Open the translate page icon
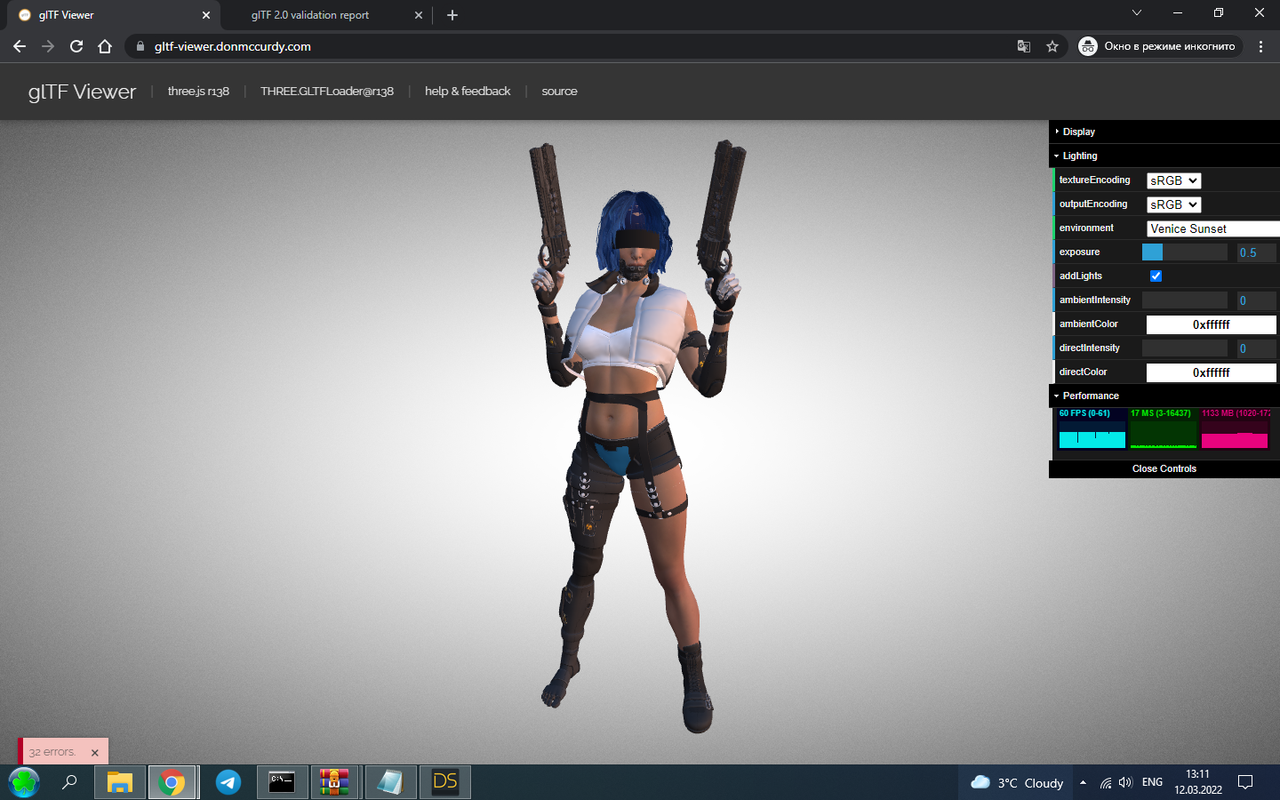The height and width of the screenshot is (800, 1280). (x=1024, y=46)
